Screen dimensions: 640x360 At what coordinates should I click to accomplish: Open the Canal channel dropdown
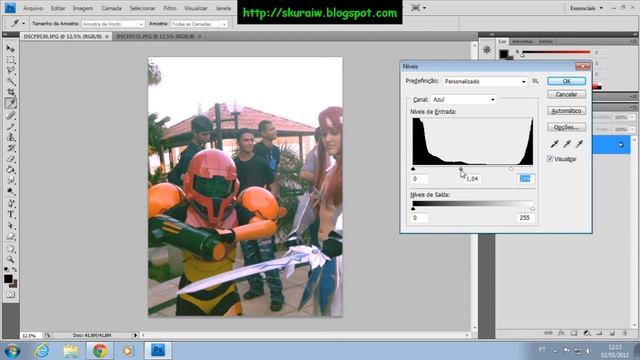tap(463, 100)
